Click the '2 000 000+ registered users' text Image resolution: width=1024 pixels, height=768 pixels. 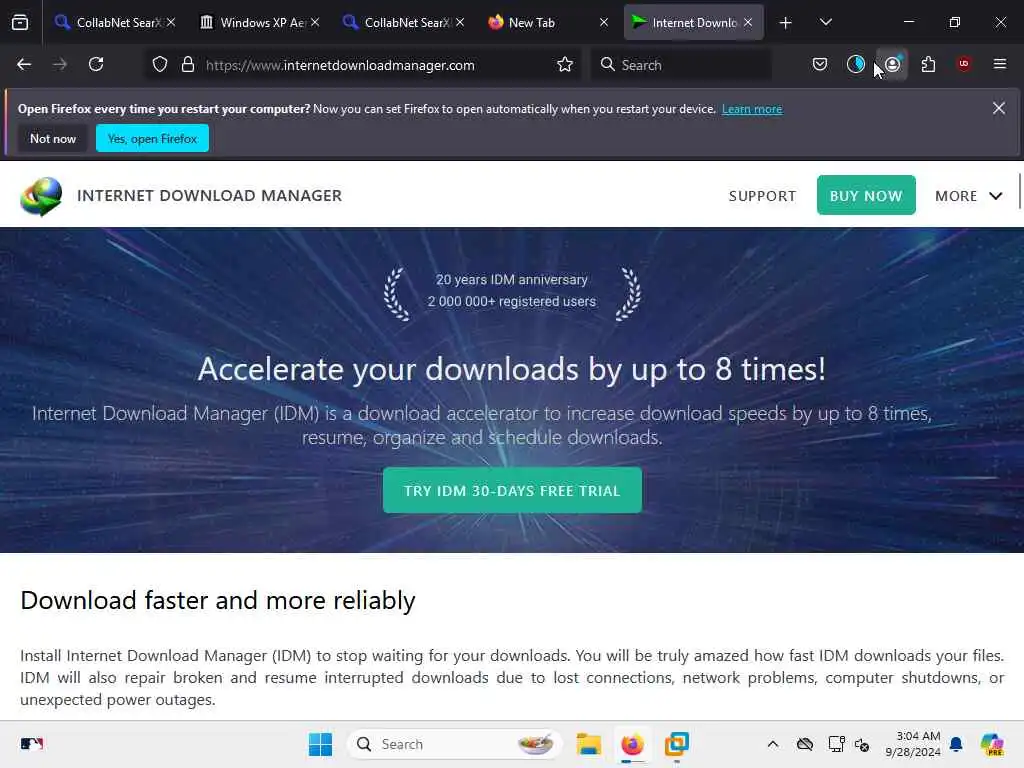512,302
